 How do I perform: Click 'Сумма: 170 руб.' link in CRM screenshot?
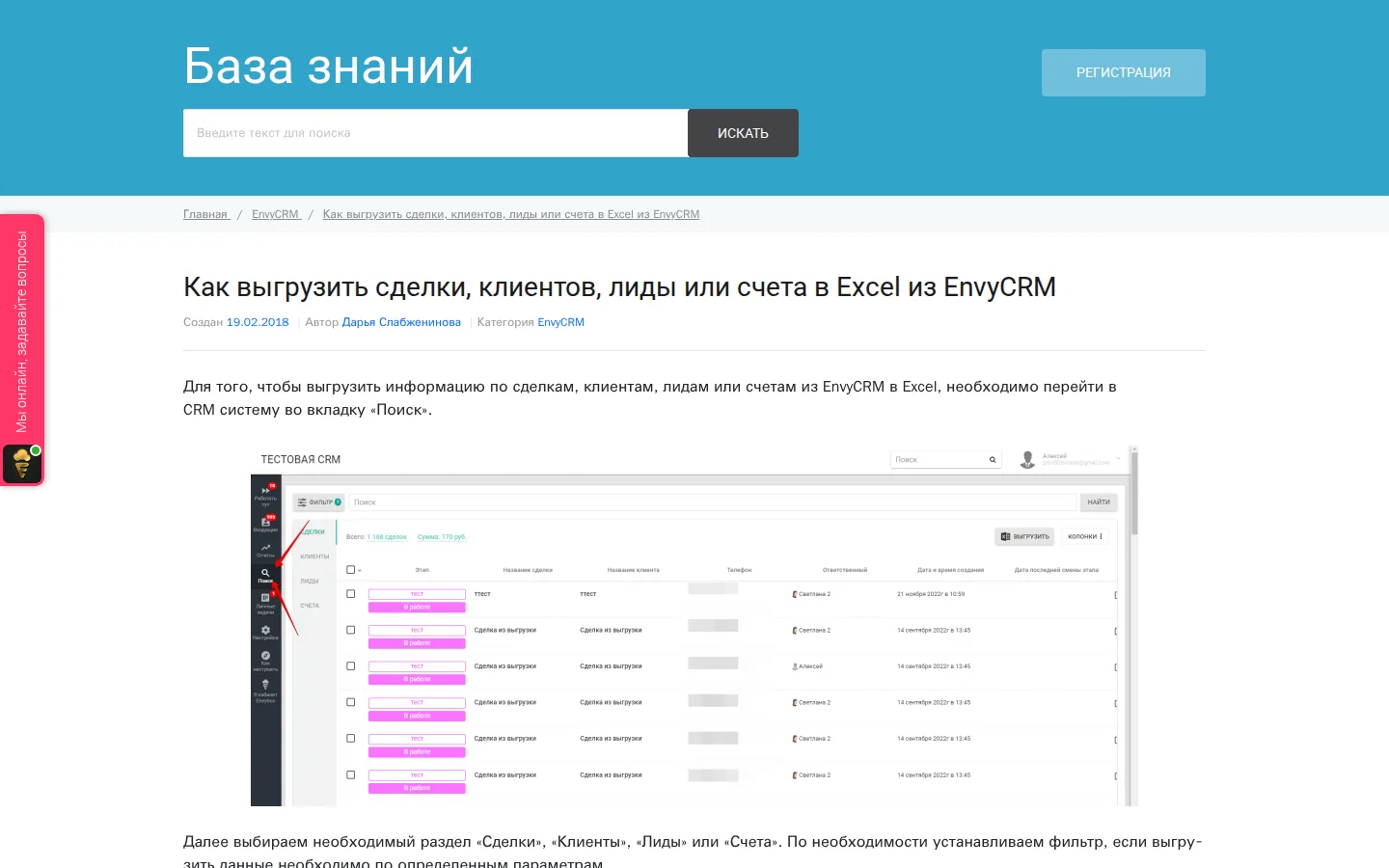point(442,537)
